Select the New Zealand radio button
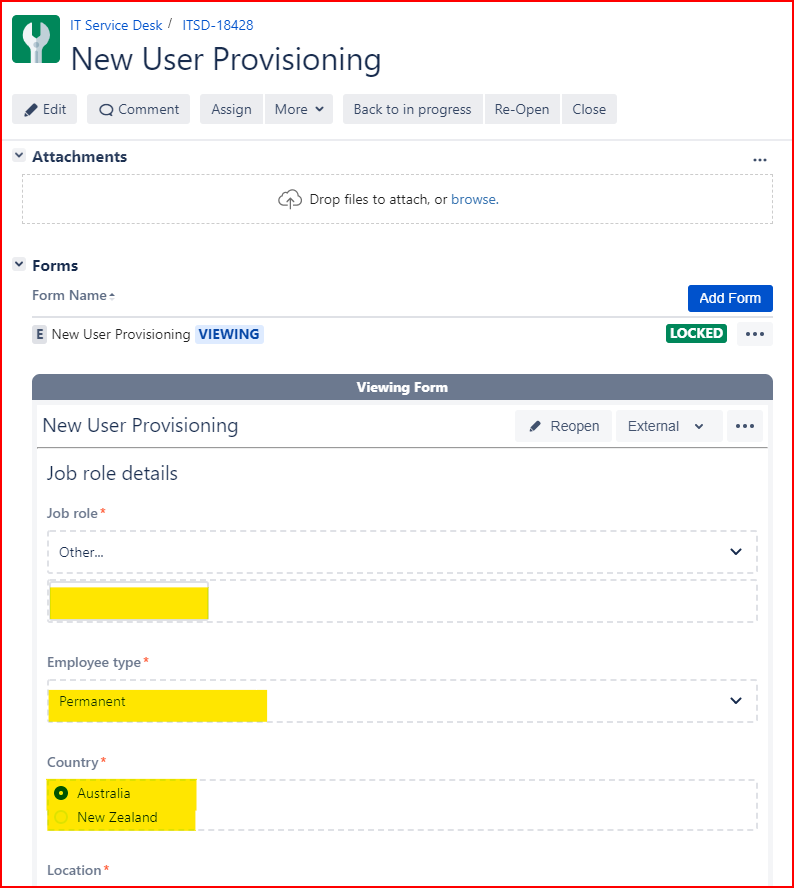Image resolution: width=794 pixels, height=888 pixels. tap(61, 817)
